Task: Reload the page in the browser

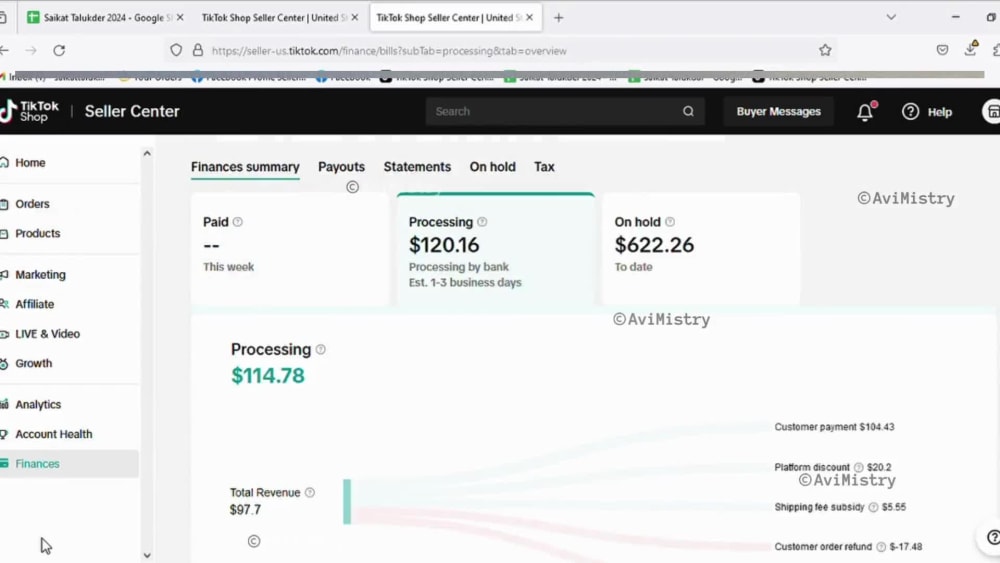Action: (x=59, y=50)
